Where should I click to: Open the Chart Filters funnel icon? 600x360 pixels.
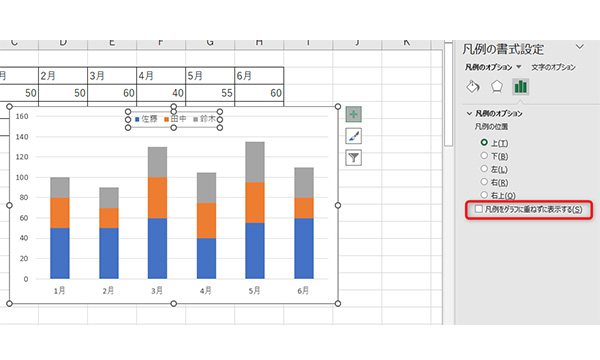click(353, 158)
